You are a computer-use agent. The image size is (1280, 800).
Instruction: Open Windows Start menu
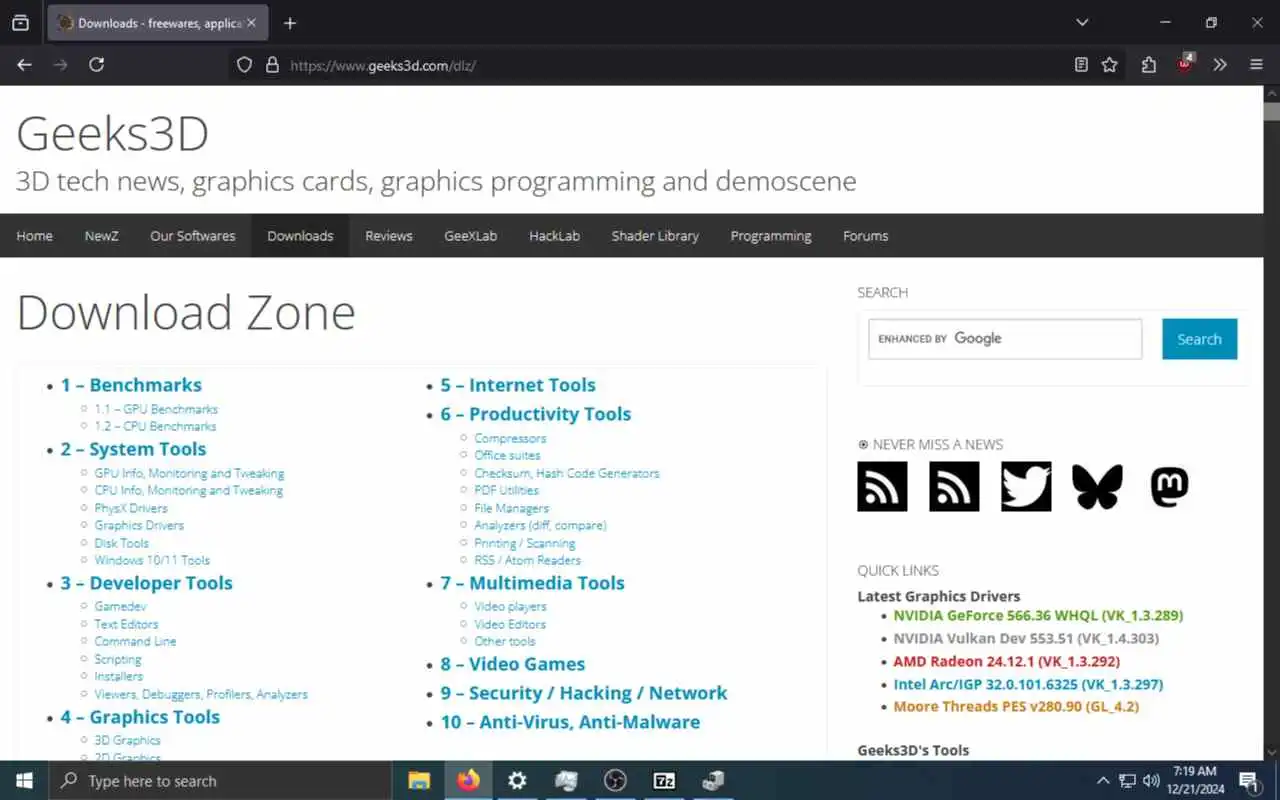24,781
